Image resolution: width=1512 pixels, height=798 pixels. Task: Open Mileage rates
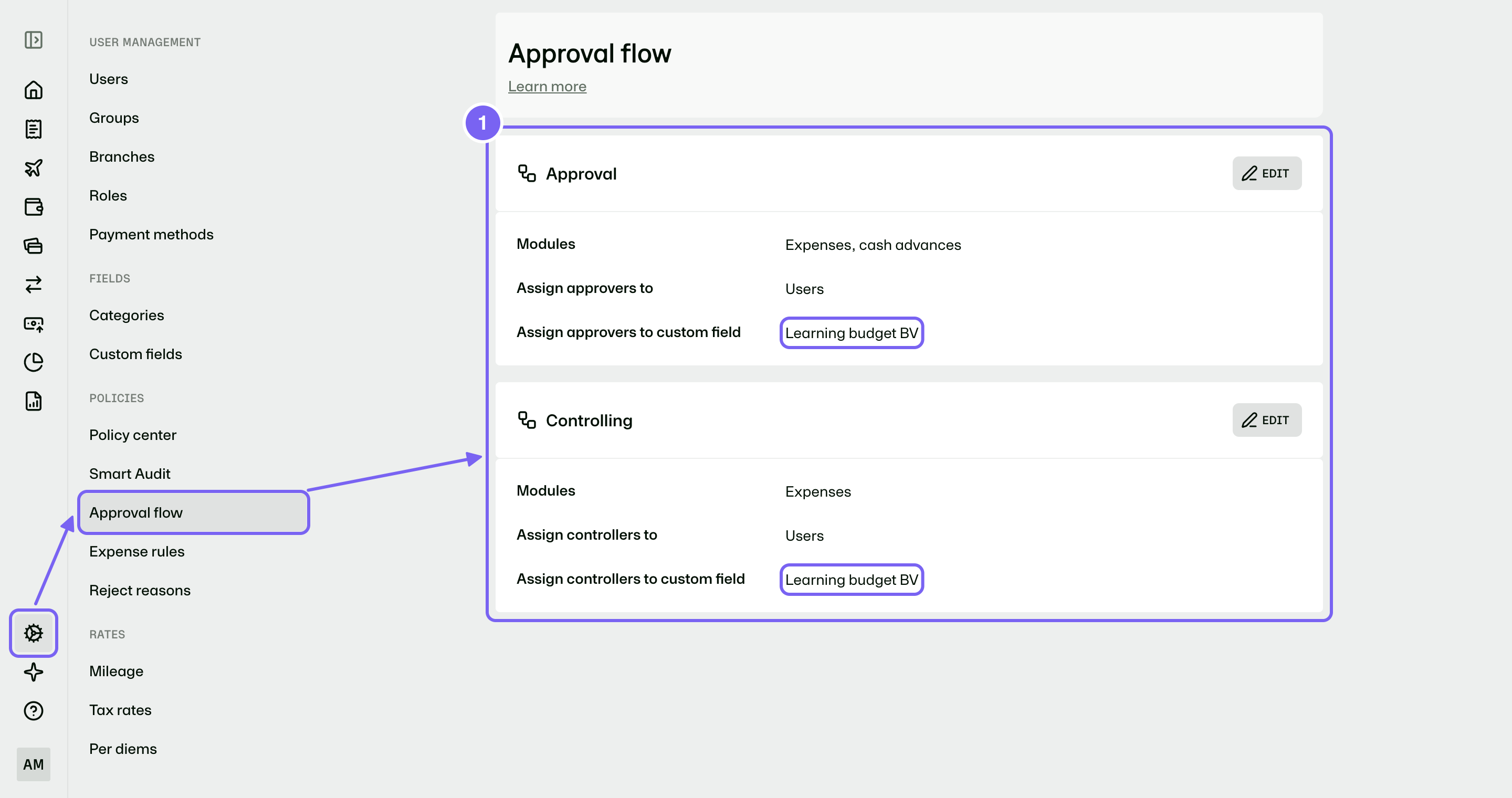click(x=116, y=671)
